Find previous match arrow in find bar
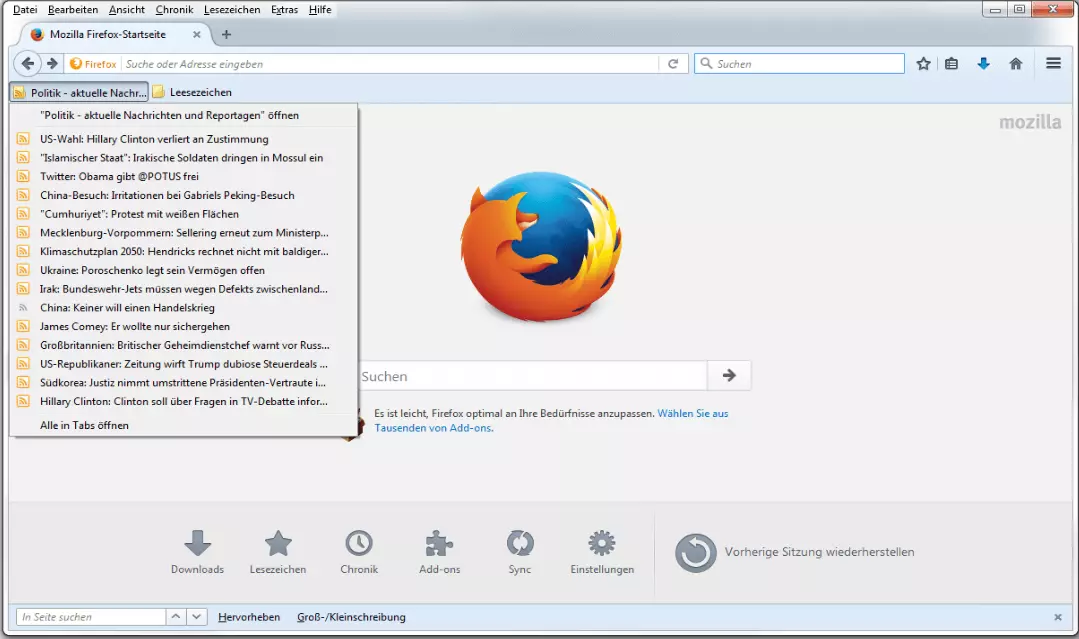This screenshot has height=639, width=1079. 176,617
